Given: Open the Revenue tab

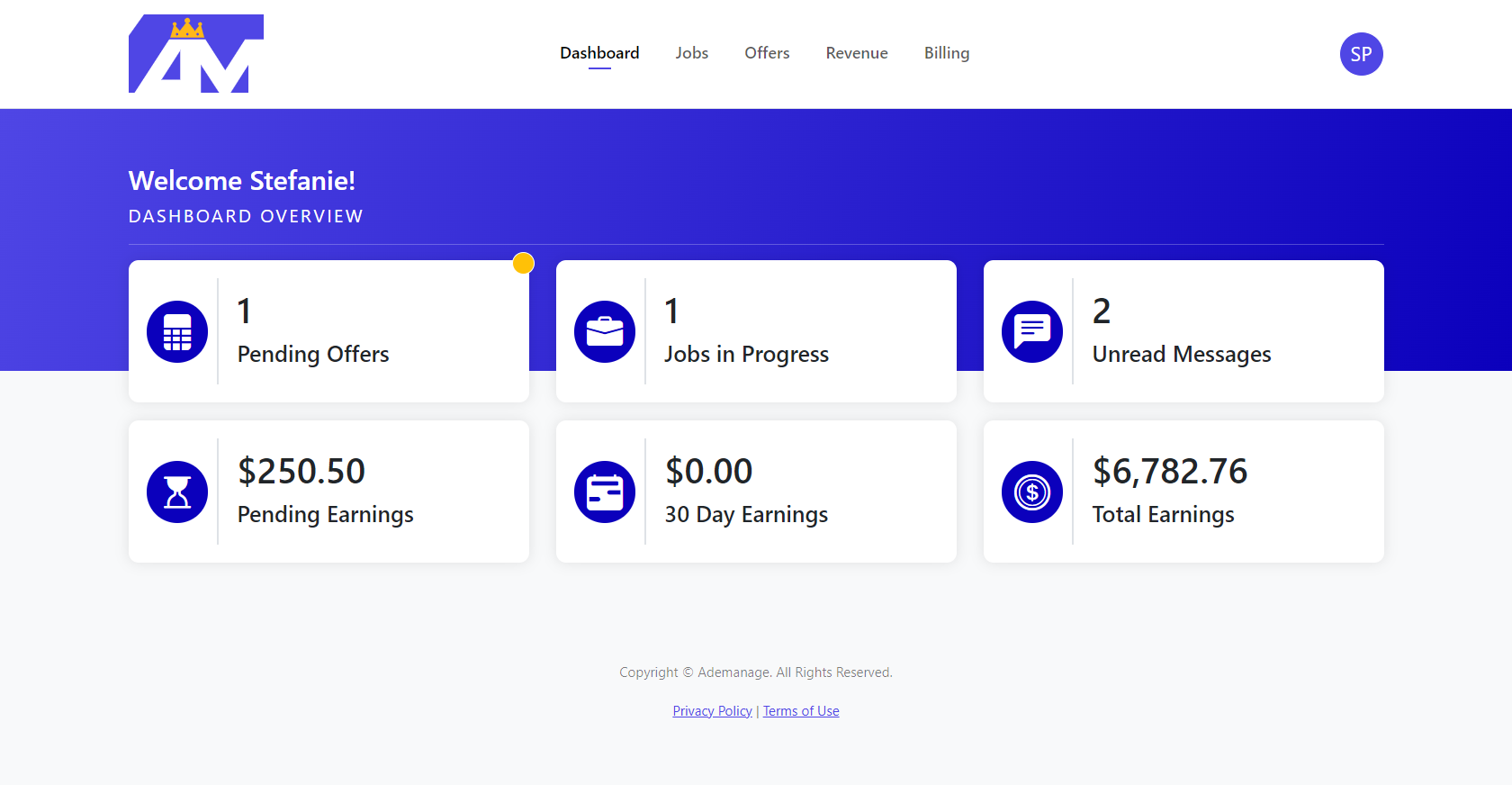Looking at the screenshot, I should point(857,53).
